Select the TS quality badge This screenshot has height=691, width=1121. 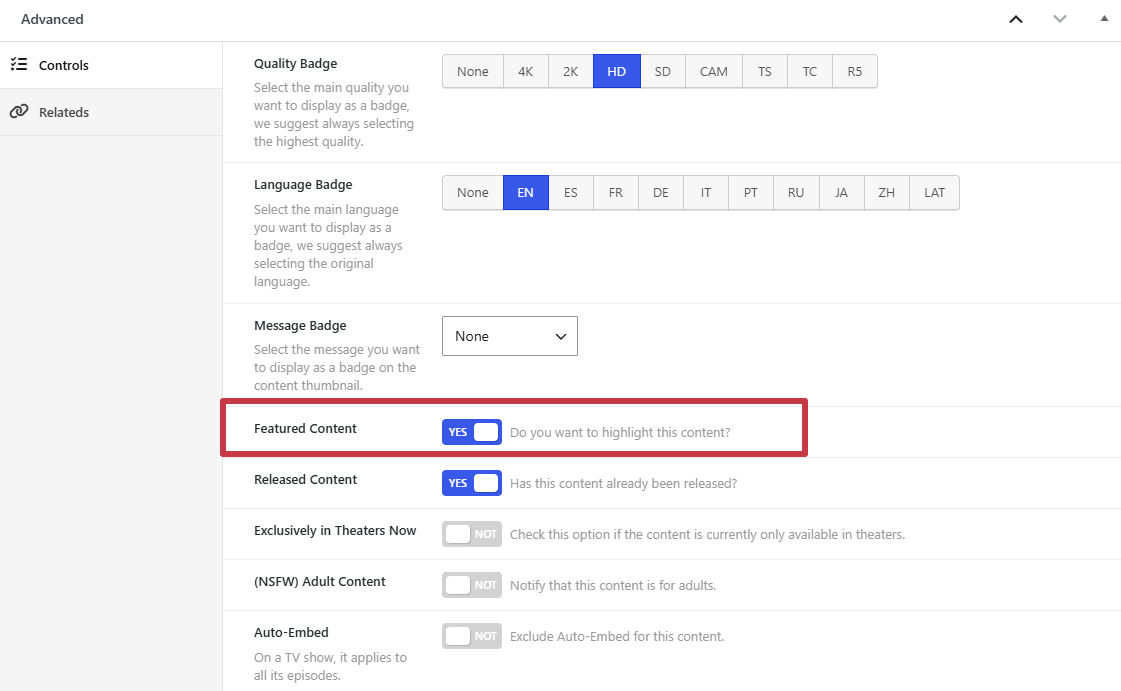[x=764, y=71]
